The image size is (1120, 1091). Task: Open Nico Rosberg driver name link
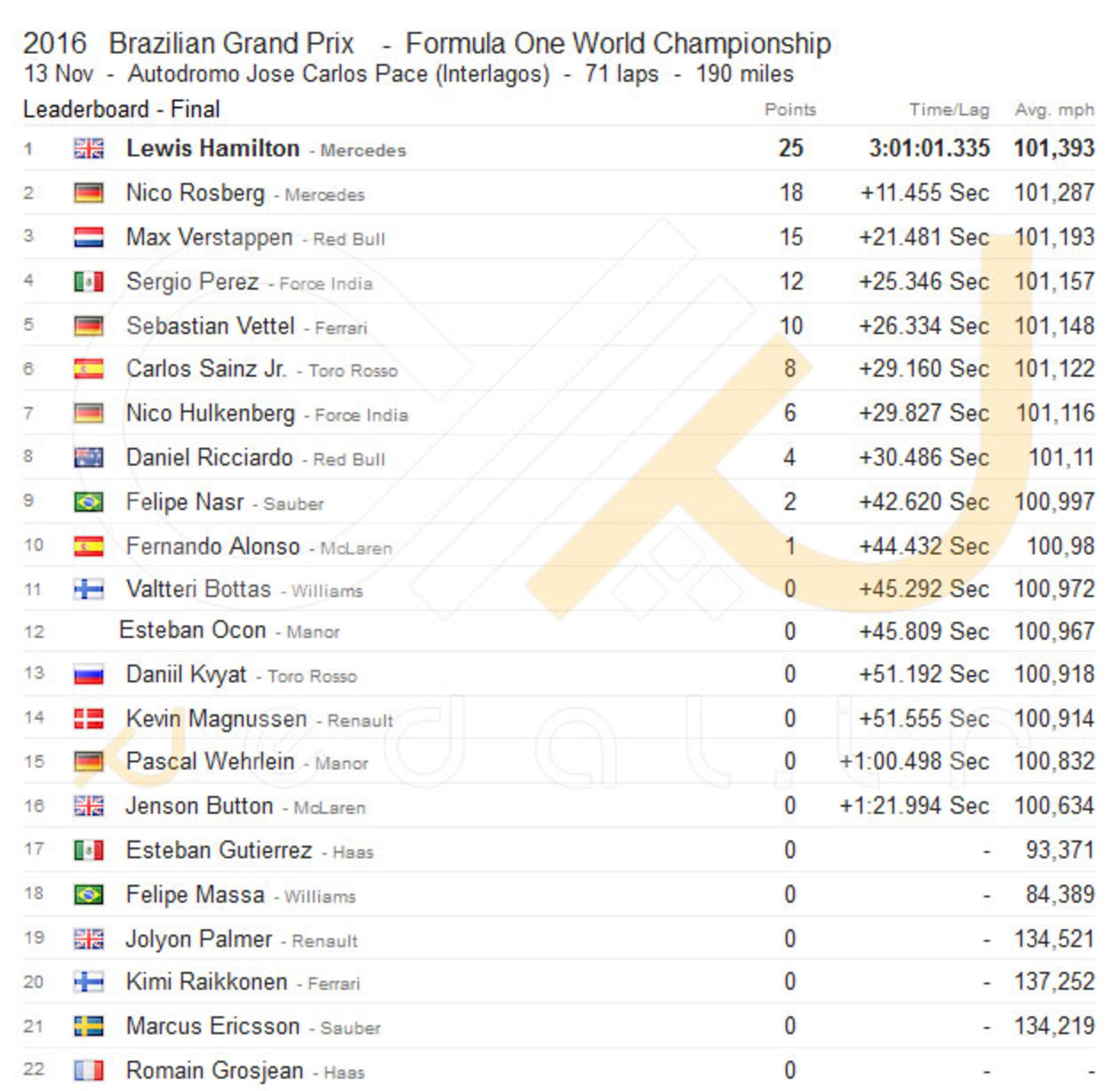[x=195, y=193]
